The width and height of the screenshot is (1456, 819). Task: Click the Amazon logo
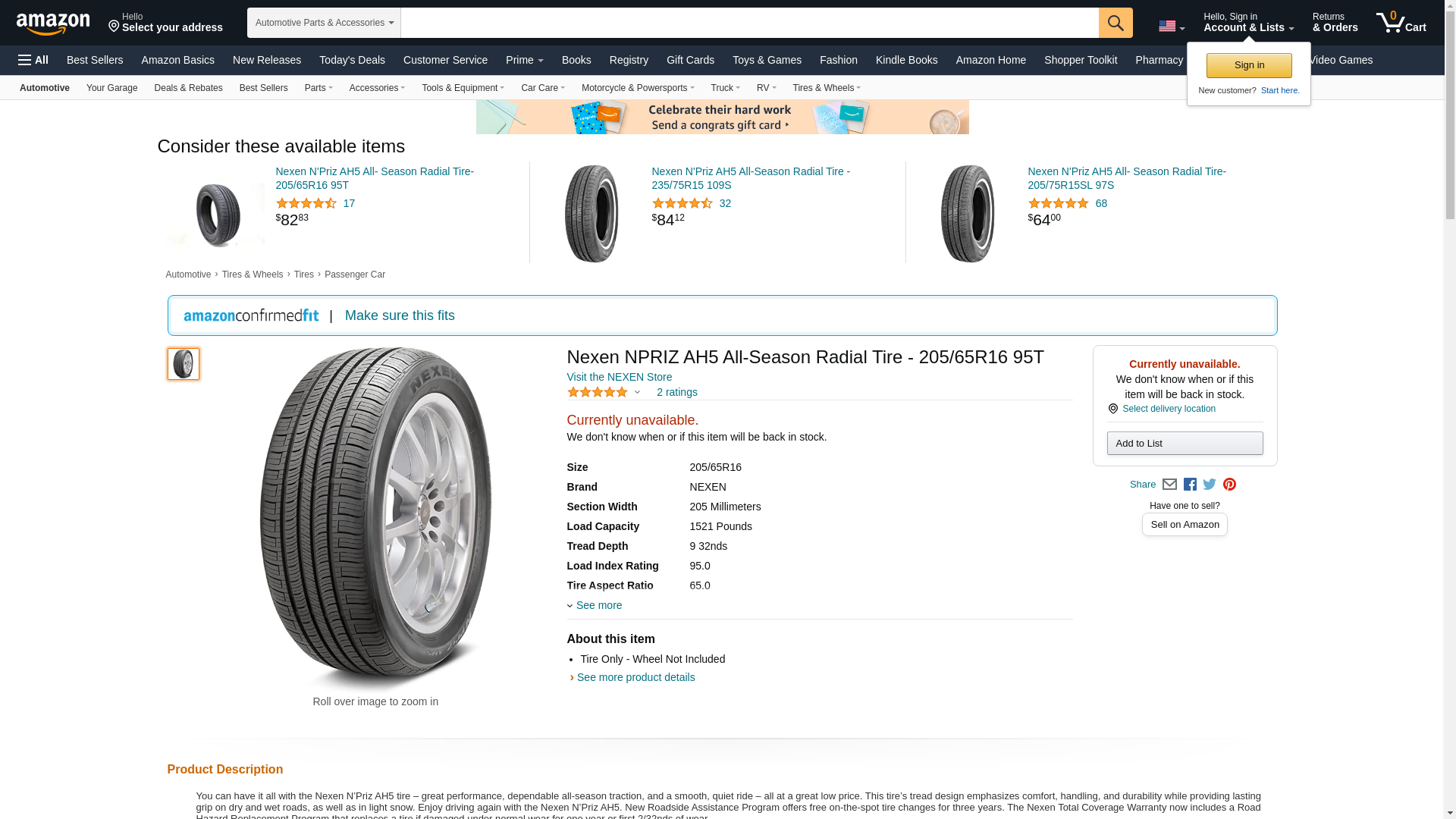[x=53, y=24]
